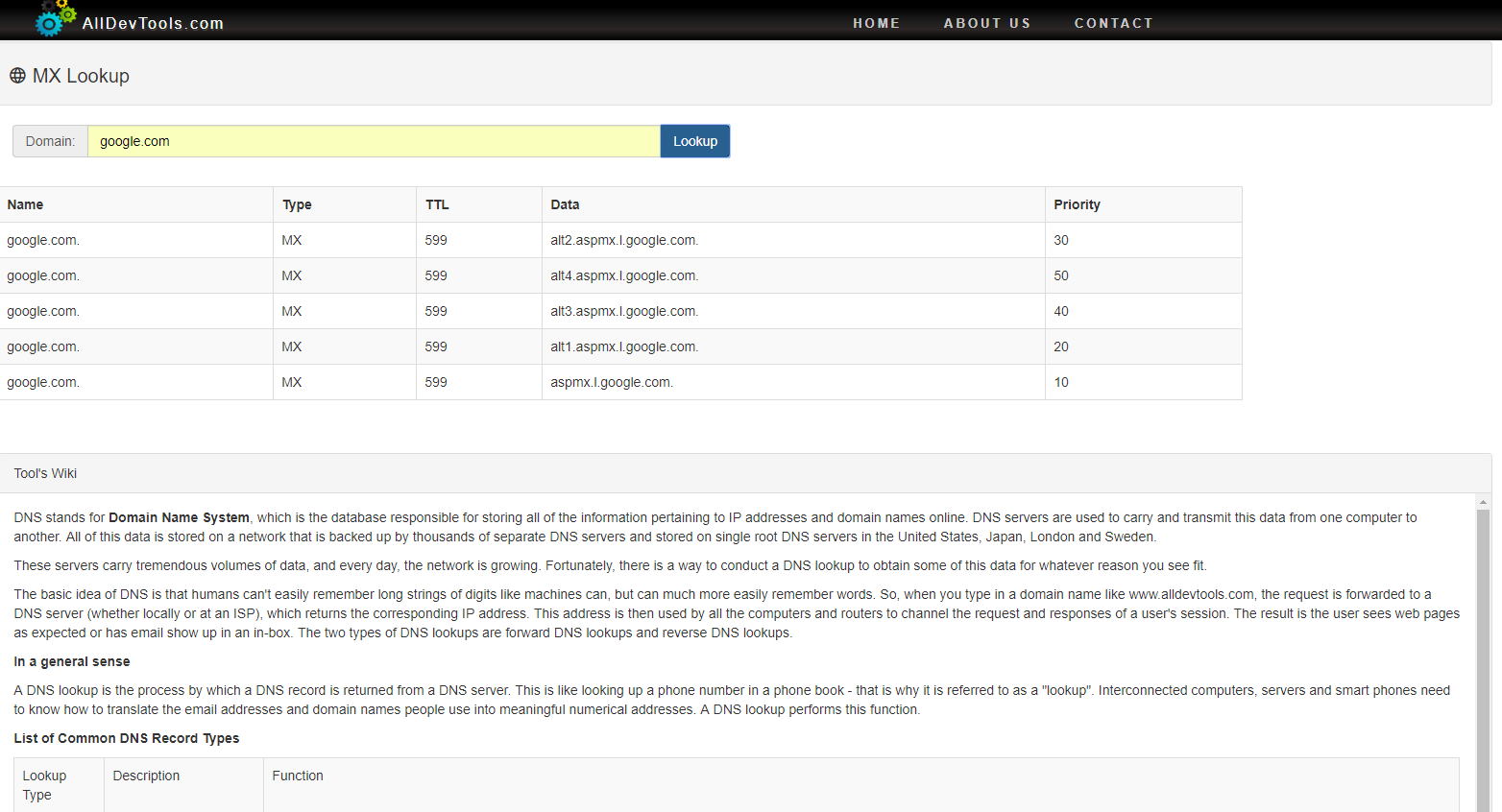The image size is (1502, 812).
Task: Click the Description column header in wiki table
Action: pyautogui.click(x=183, y=785)
